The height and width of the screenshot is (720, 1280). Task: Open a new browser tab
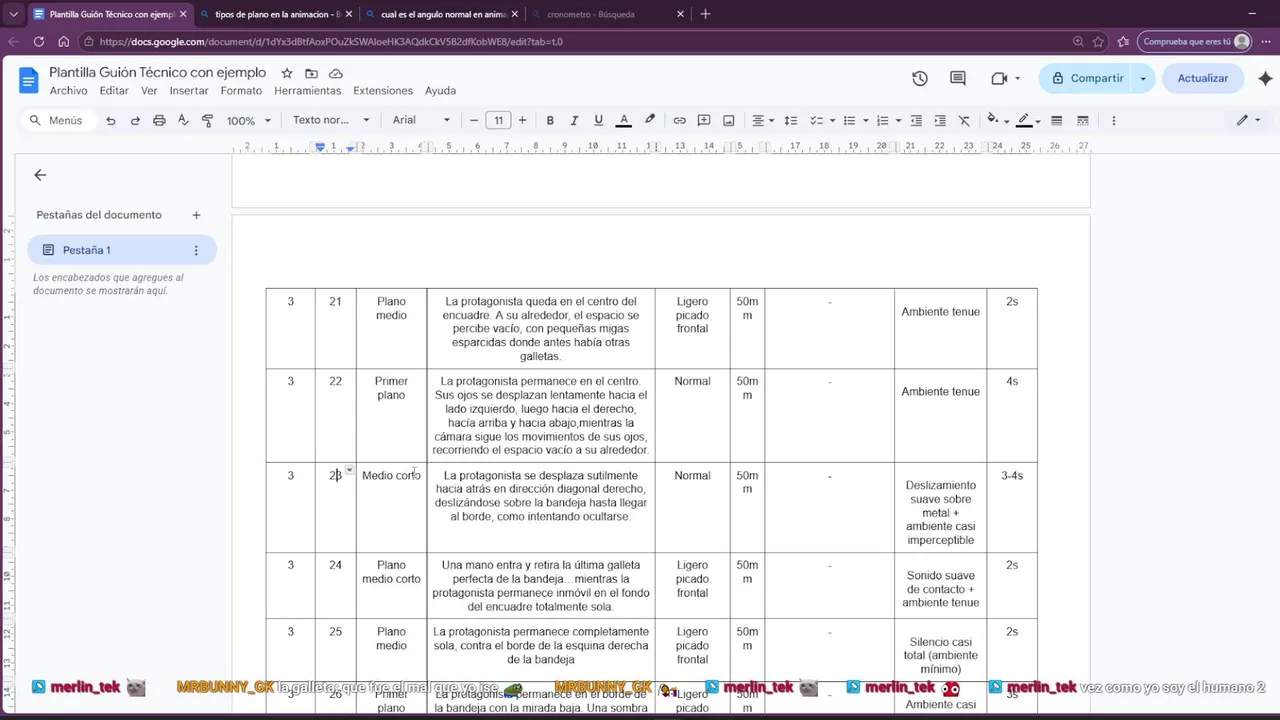tap(705, 14)
